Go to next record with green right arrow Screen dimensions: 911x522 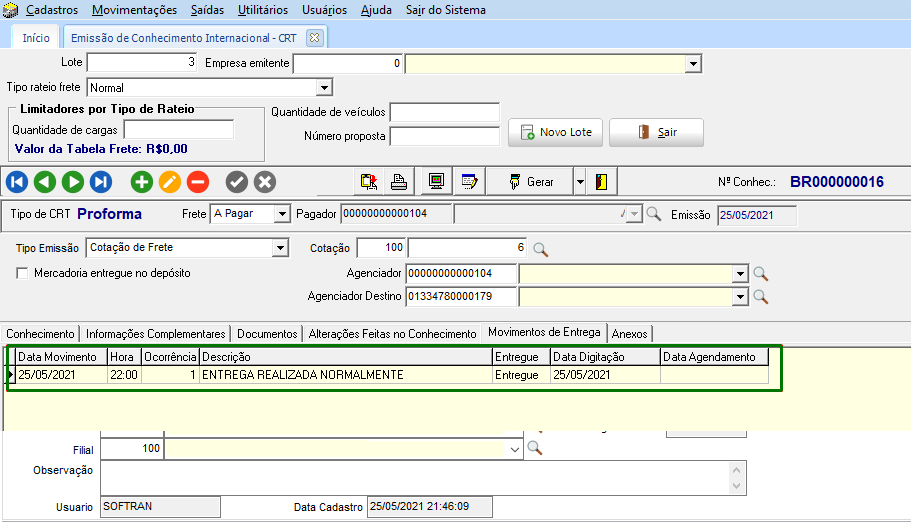pyautogui.click(x=73, y=182)
